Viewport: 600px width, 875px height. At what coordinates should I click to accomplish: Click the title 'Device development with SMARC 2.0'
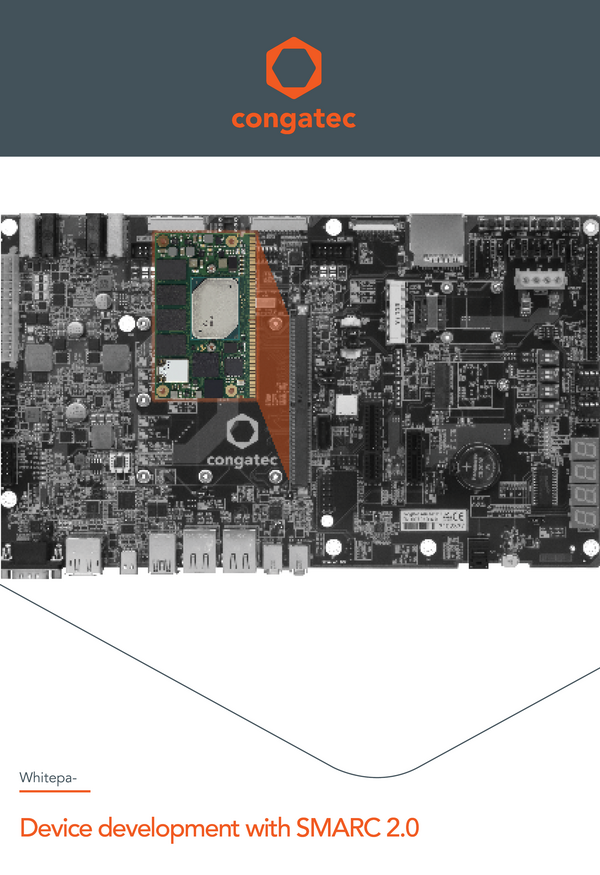click(x=219, y=828)
